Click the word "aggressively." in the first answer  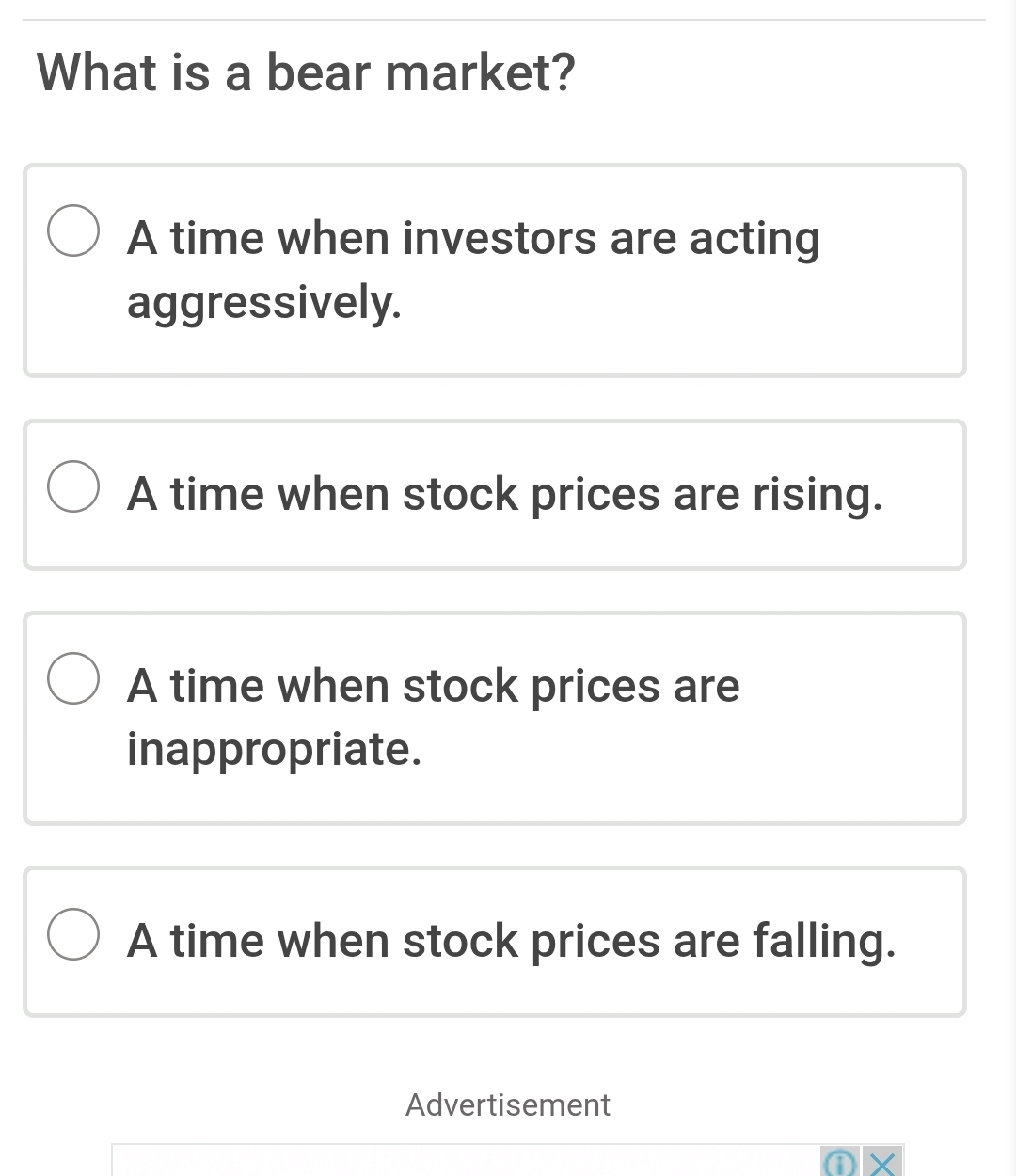click(x=264, y=303)
